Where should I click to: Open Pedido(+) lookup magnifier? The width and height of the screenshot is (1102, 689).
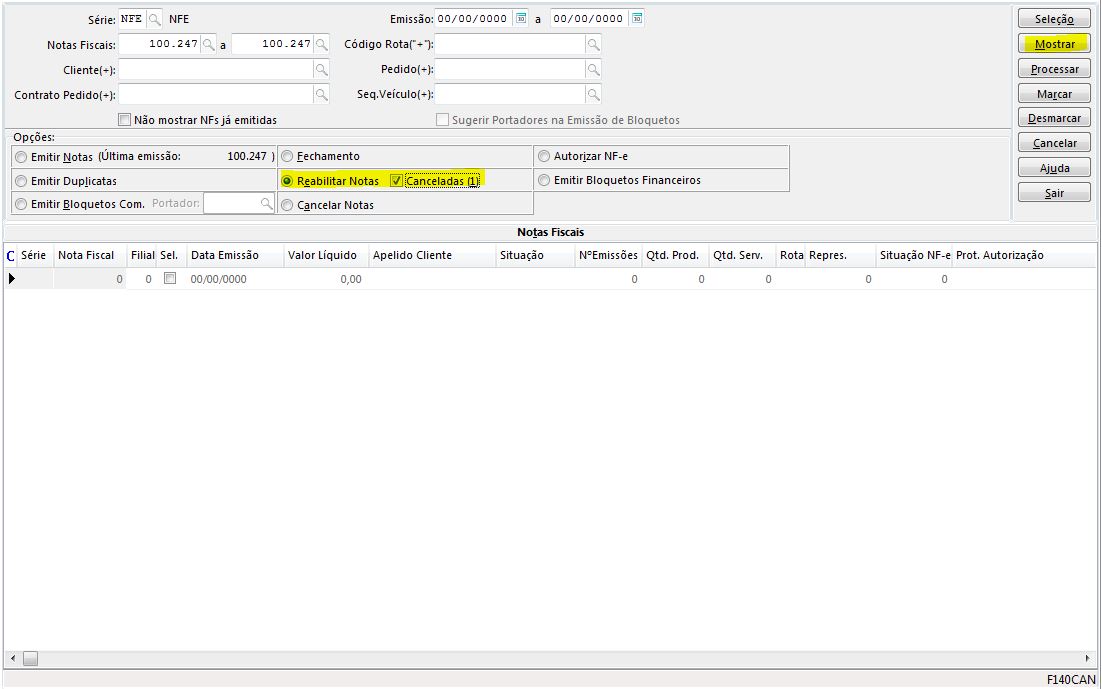[x=593, y=70]
